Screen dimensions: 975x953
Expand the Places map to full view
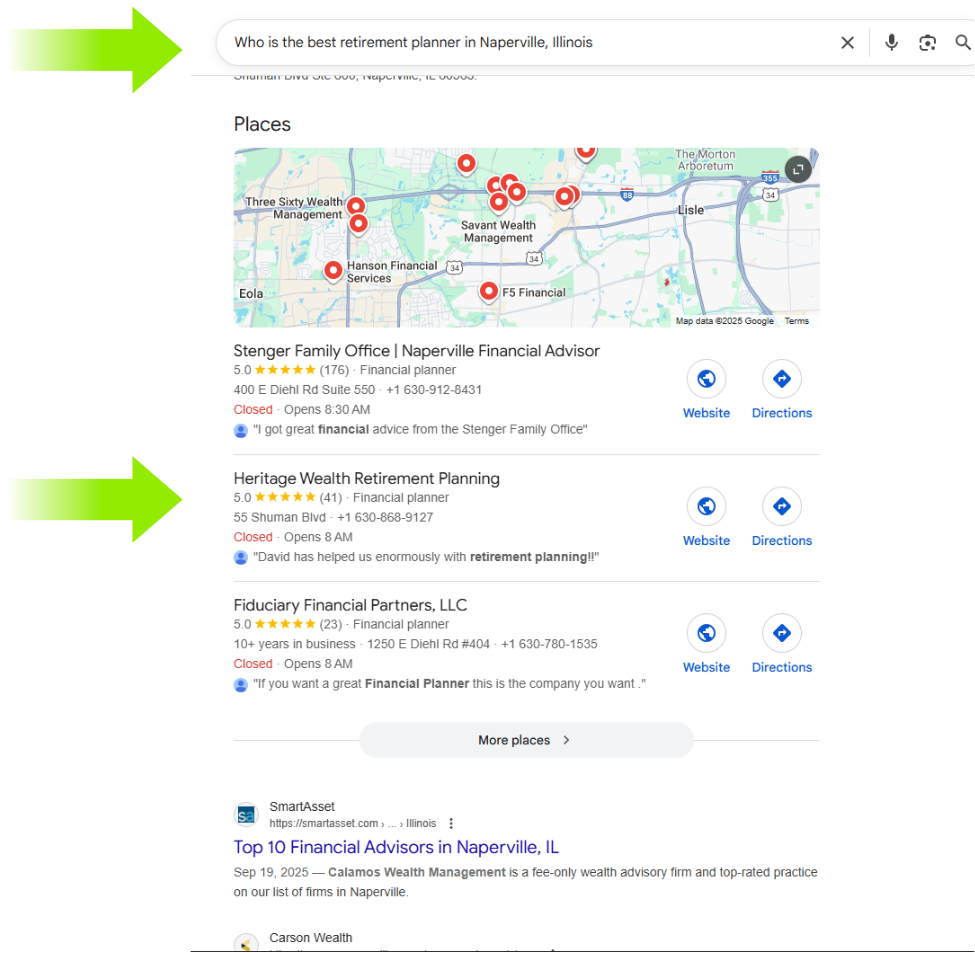coord(798,169)
